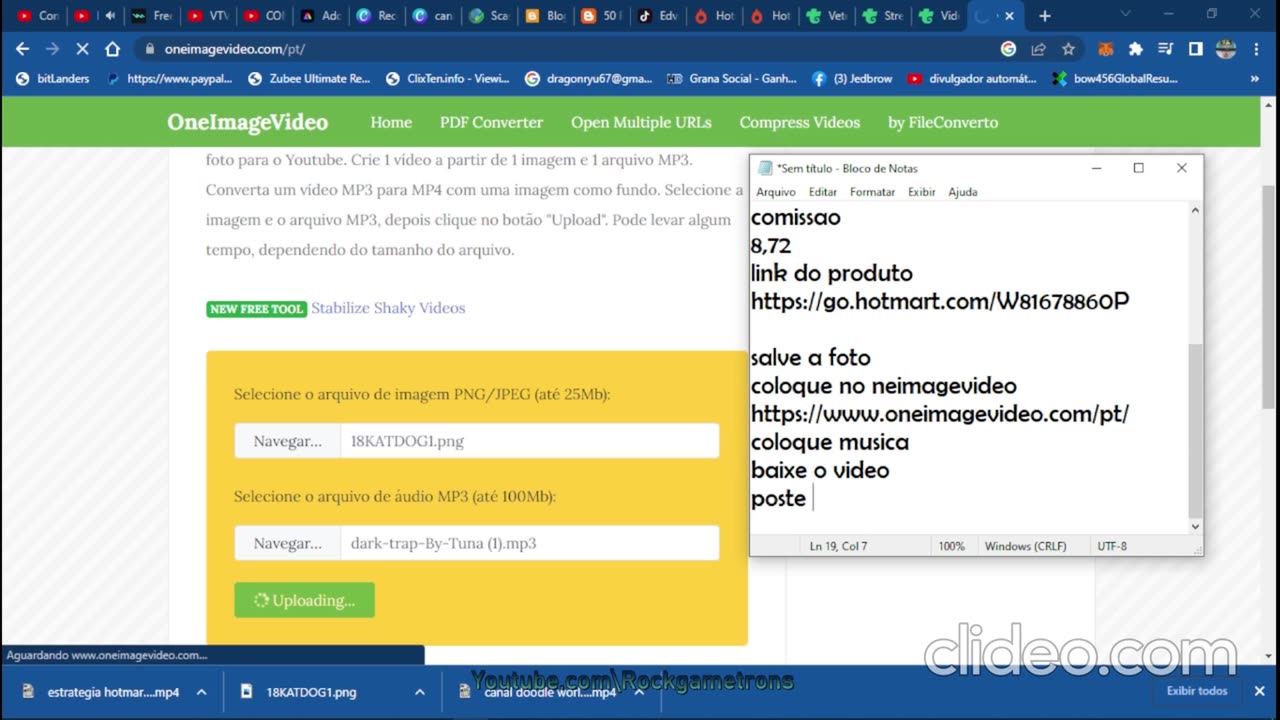Viewport: 1280px width, 720px height.
Task: Open the by FileConverto link
Action: 943,122
